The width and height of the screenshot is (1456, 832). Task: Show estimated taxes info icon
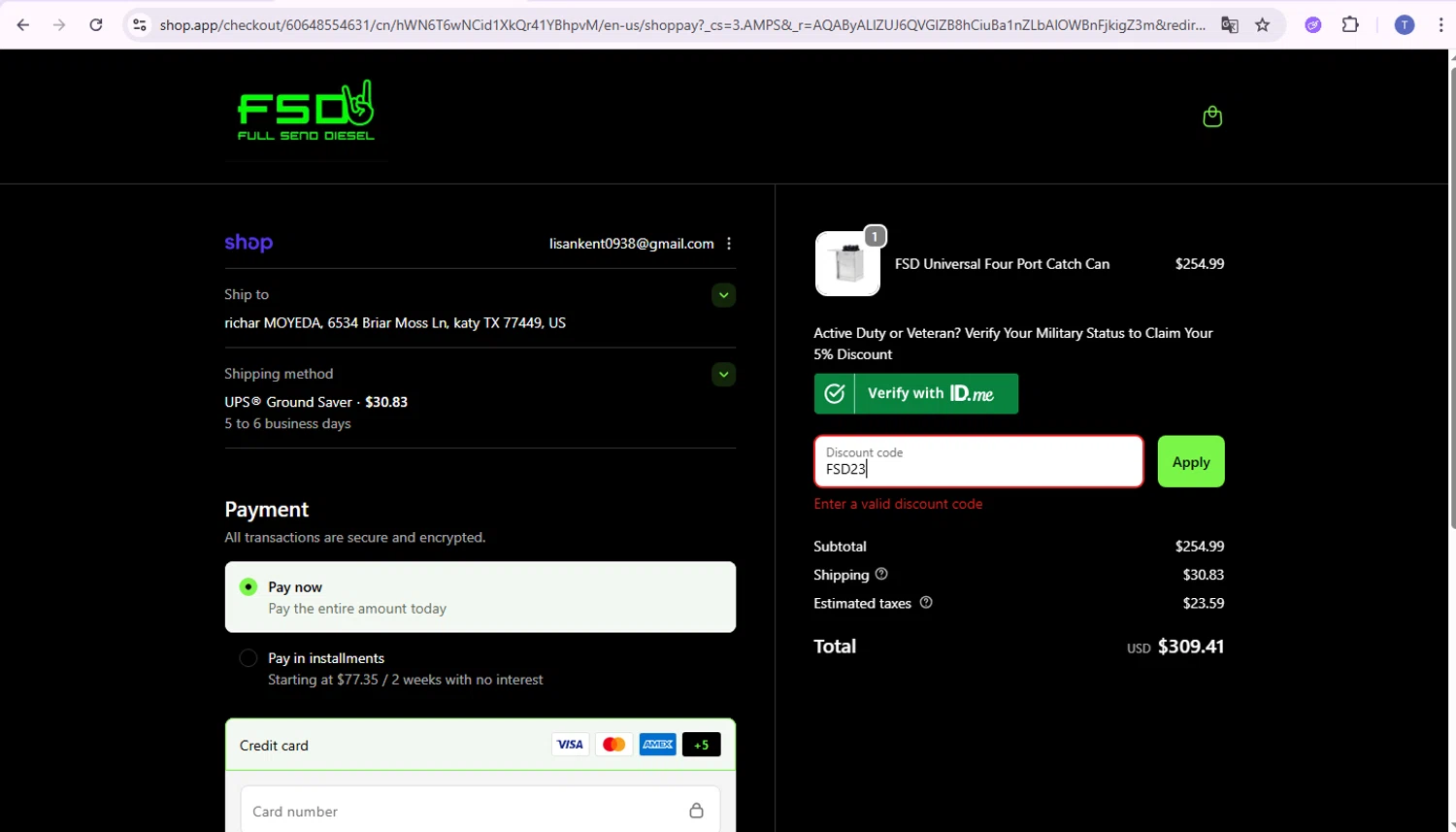click(926, 602)
